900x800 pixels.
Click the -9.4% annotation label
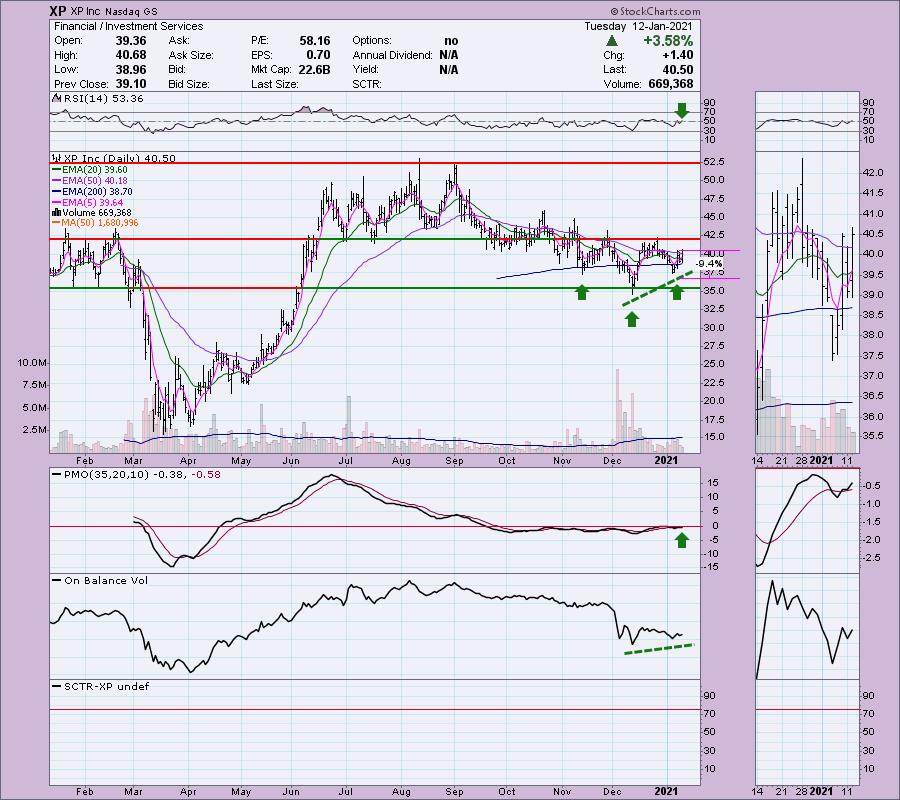[x=709, y=264]
